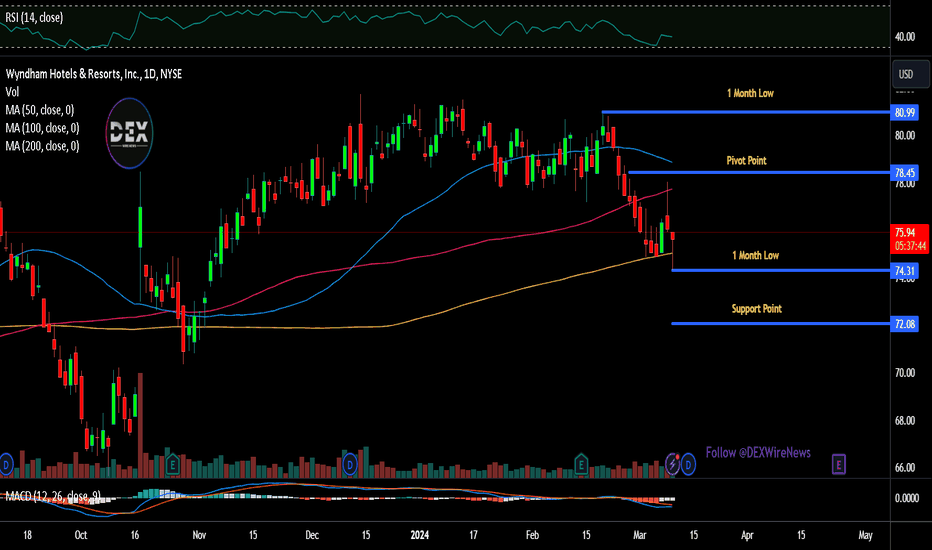Select the blue Pivot Point horizontal line
This screenshot has width=932, height=550.
point(759,172)
